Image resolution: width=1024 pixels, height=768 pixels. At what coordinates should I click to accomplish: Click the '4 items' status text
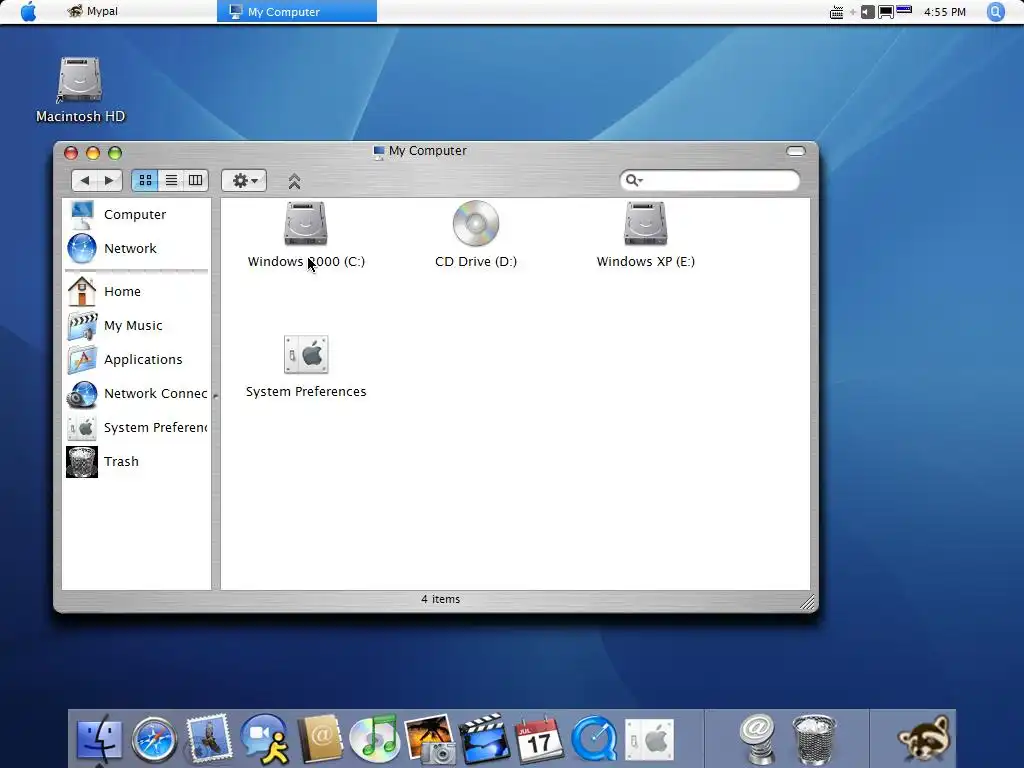(x=440, y=599)
